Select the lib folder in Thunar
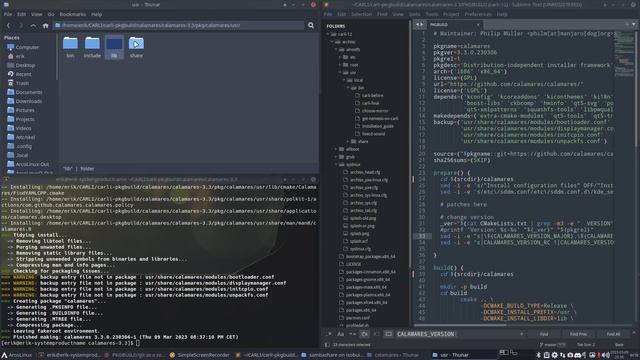The width and height of the screenshot is (640, 360). click(114, 47)
